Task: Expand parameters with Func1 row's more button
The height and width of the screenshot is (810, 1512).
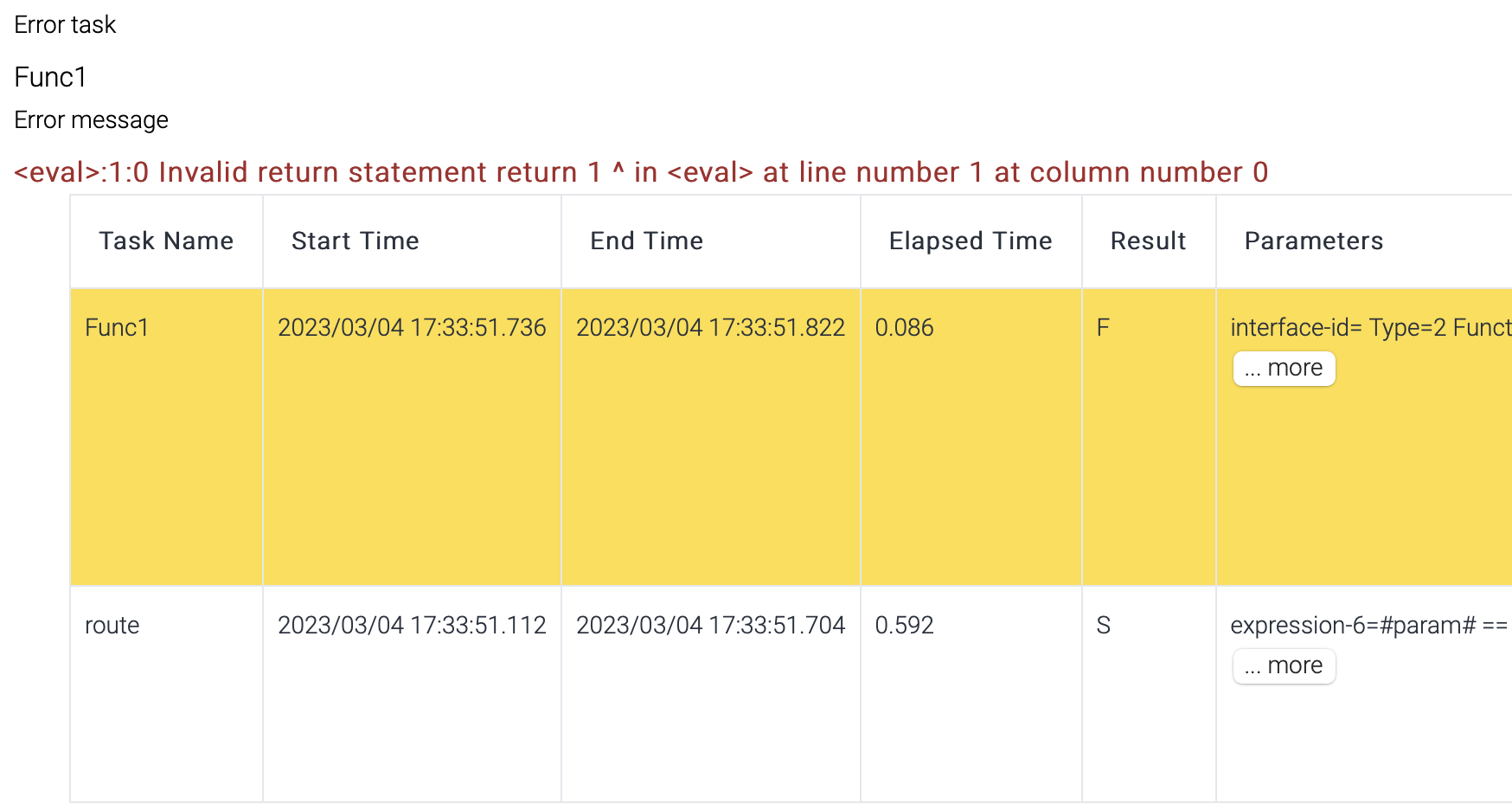Action: [1284, 369]
